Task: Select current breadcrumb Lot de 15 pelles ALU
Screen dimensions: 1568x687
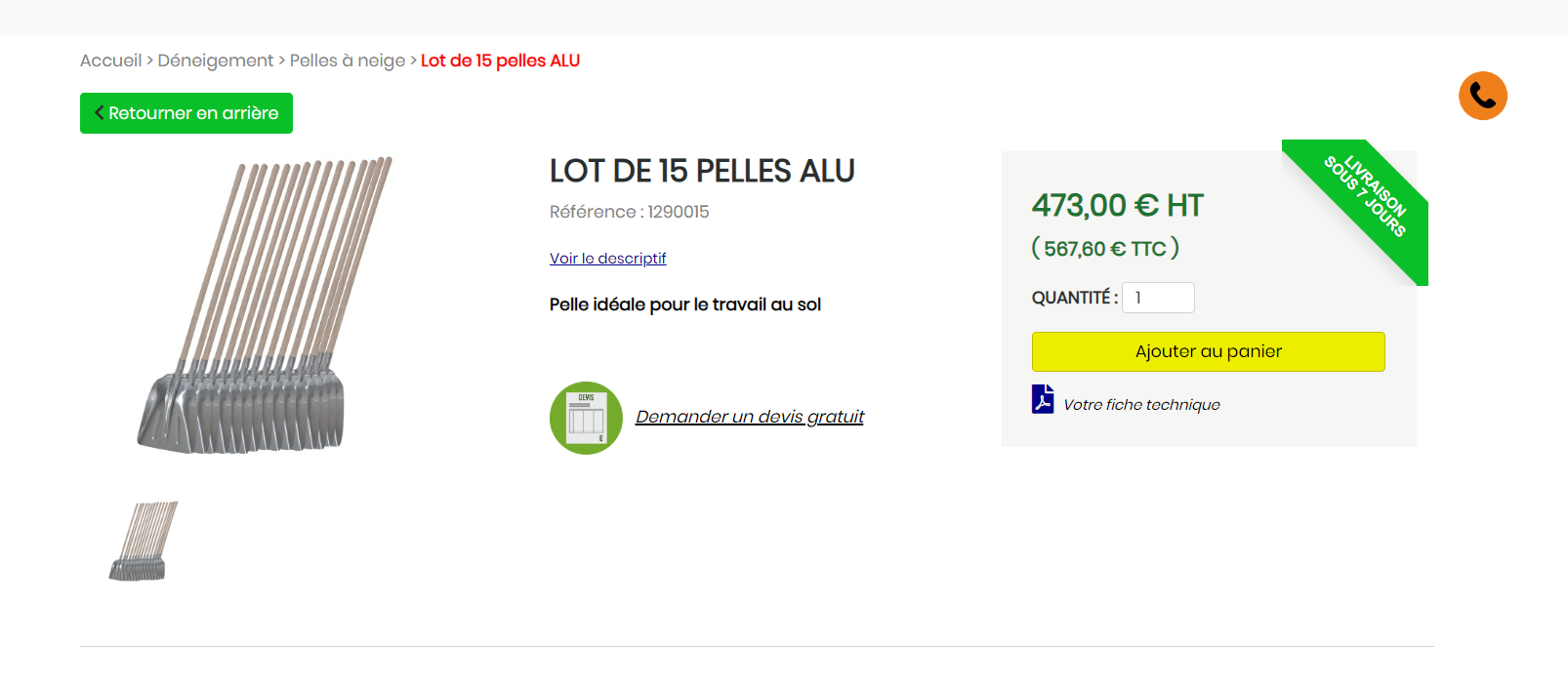Action: click(500, 61)
